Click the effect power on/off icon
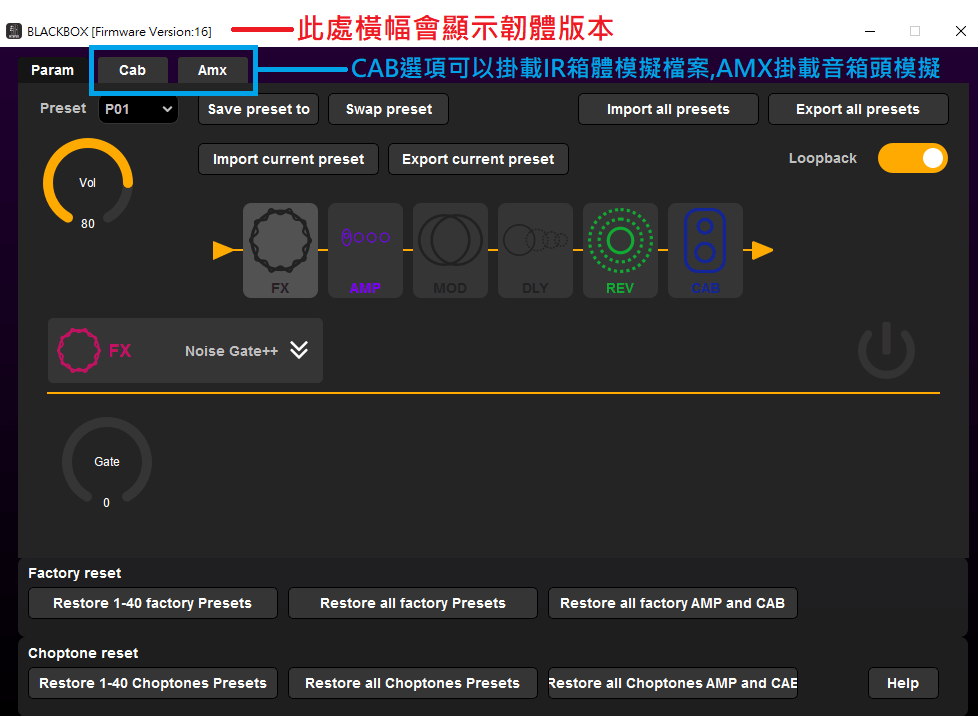Screen dimensions: 978x716 coord(886,351)
